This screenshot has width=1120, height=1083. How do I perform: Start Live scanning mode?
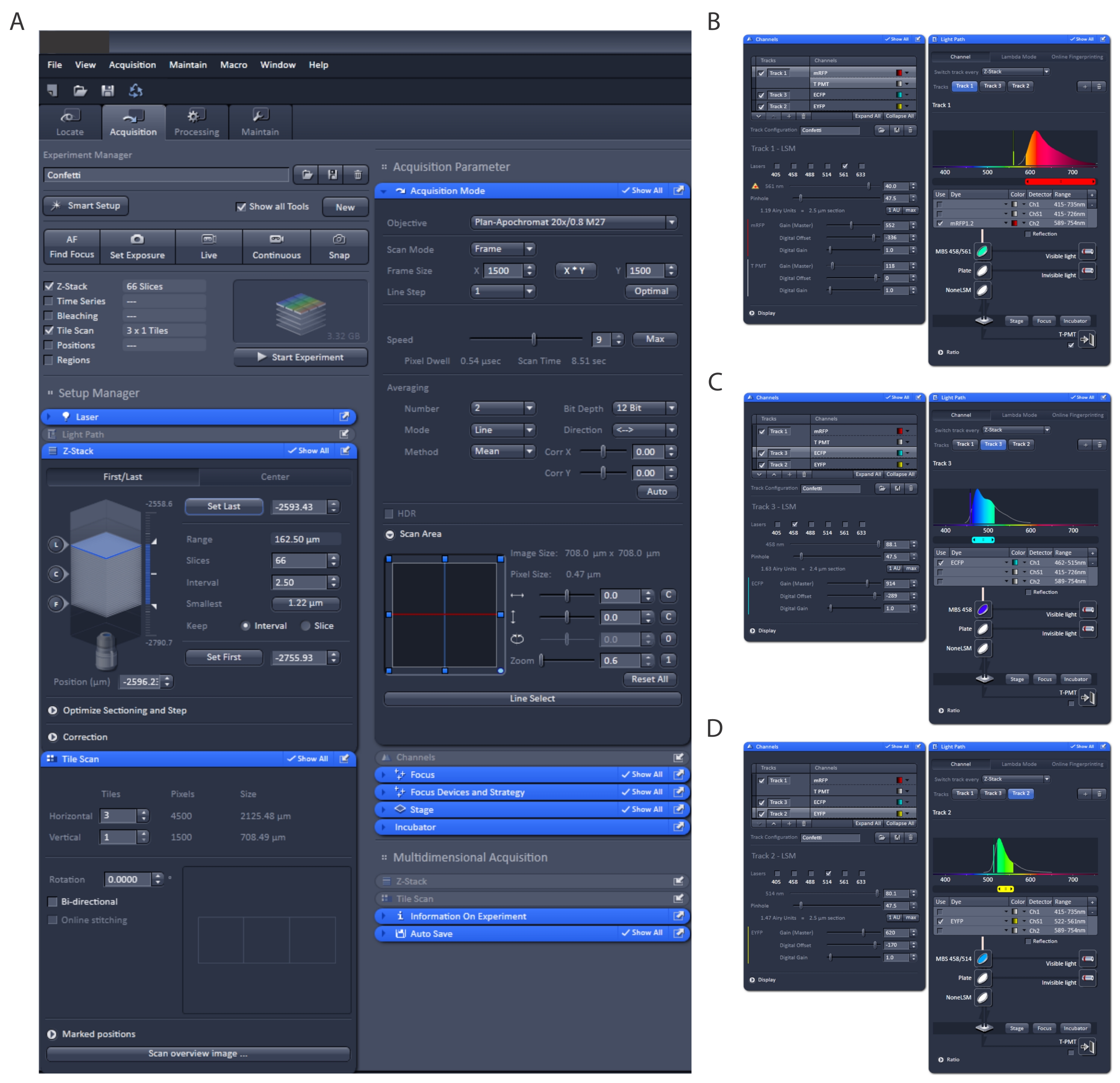(209, 247)
